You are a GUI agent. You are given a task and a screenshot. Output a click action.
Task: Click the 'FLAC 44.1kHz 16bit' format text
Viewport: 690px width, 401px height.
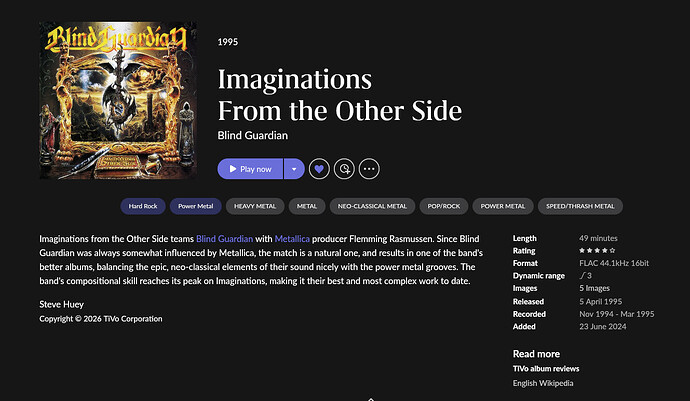tap(614, 263)
